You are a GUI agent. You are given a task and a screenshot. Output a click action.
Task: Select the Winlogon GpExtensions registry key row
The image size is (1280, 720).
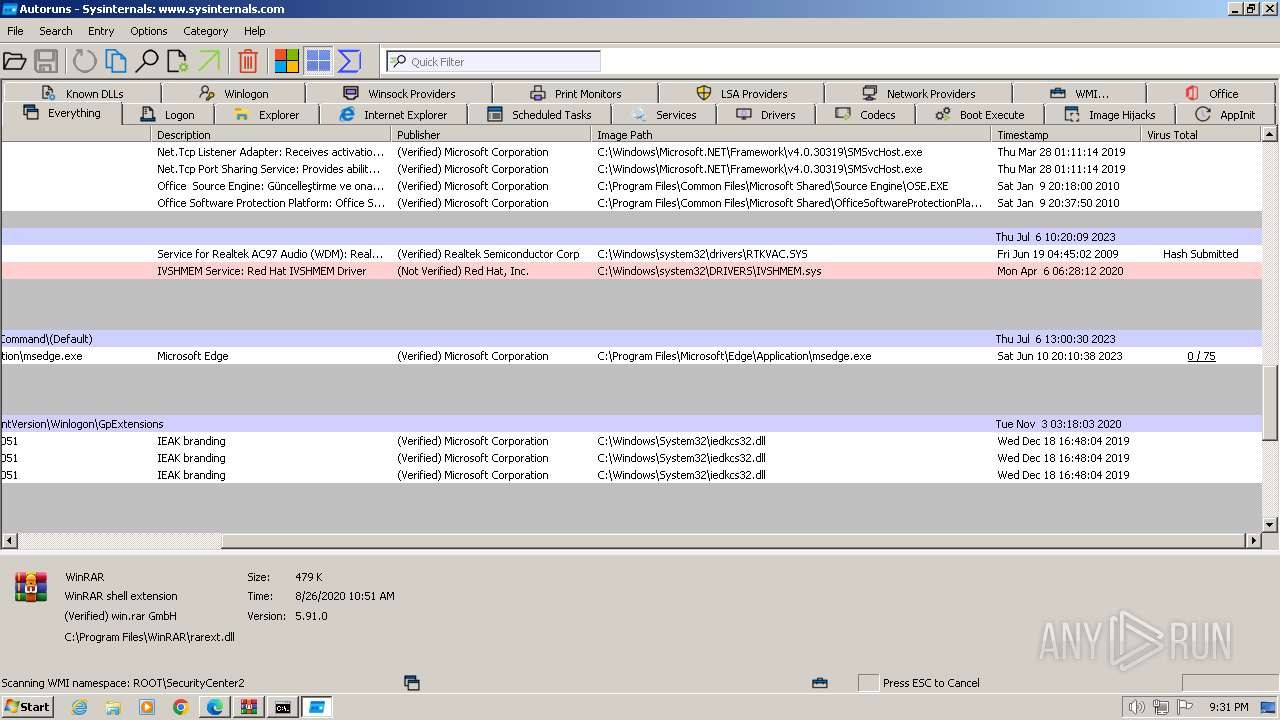coord(631,424)
